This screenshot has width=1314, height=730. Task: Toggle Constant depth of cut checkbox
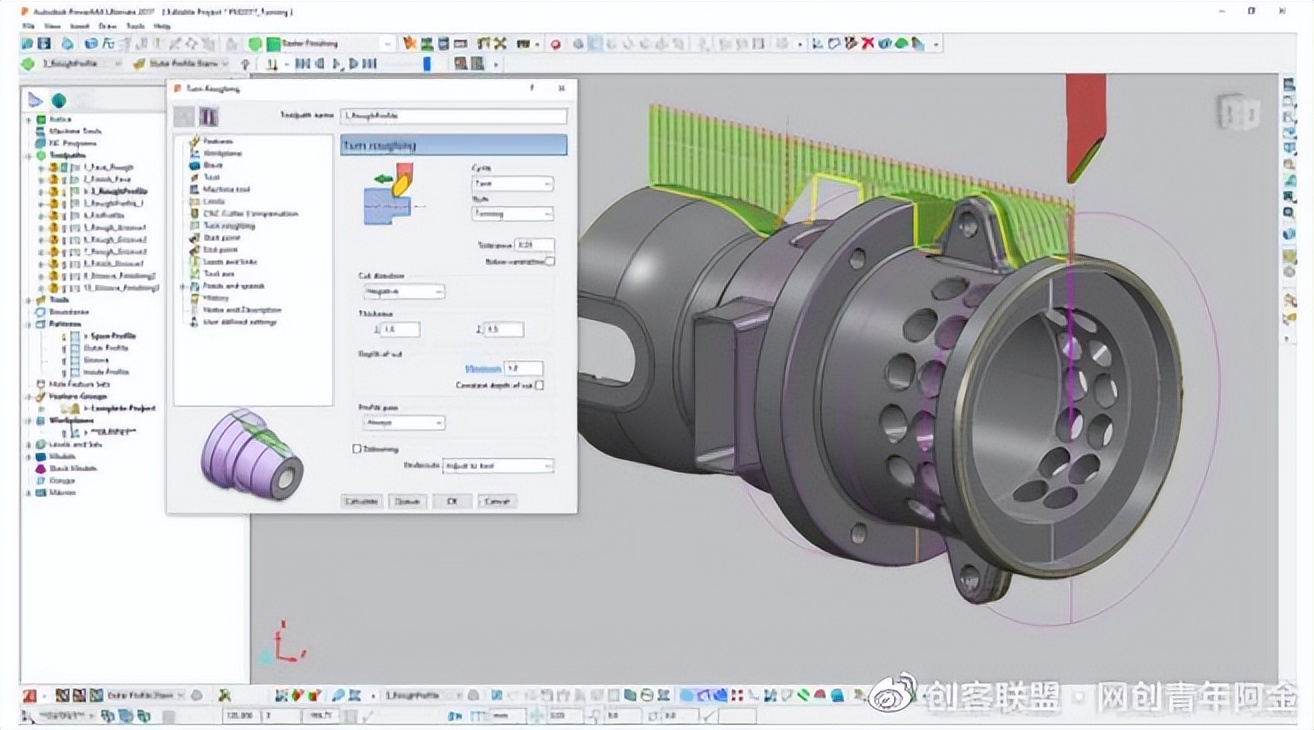click(x=539, y=385)
